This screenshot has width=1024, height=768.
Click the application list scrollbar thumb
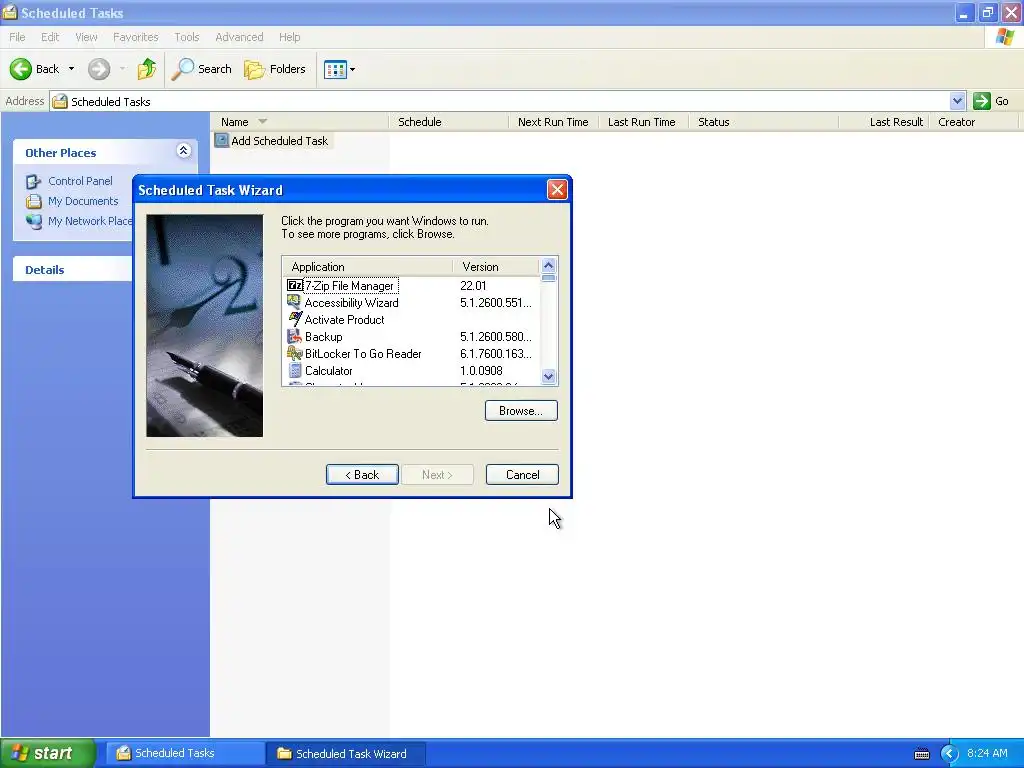(549, 278)
